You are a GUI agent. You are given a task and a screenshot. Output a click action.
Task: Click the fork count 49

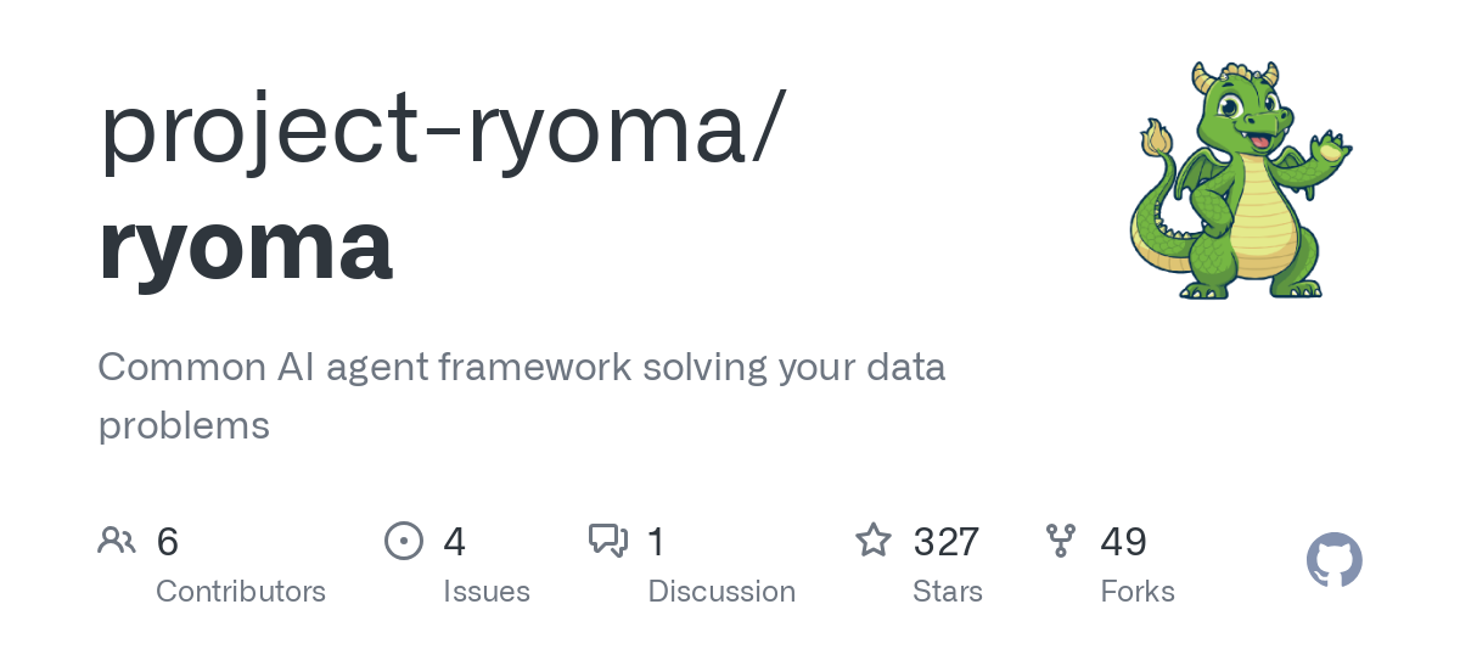tap(1123, 542)
